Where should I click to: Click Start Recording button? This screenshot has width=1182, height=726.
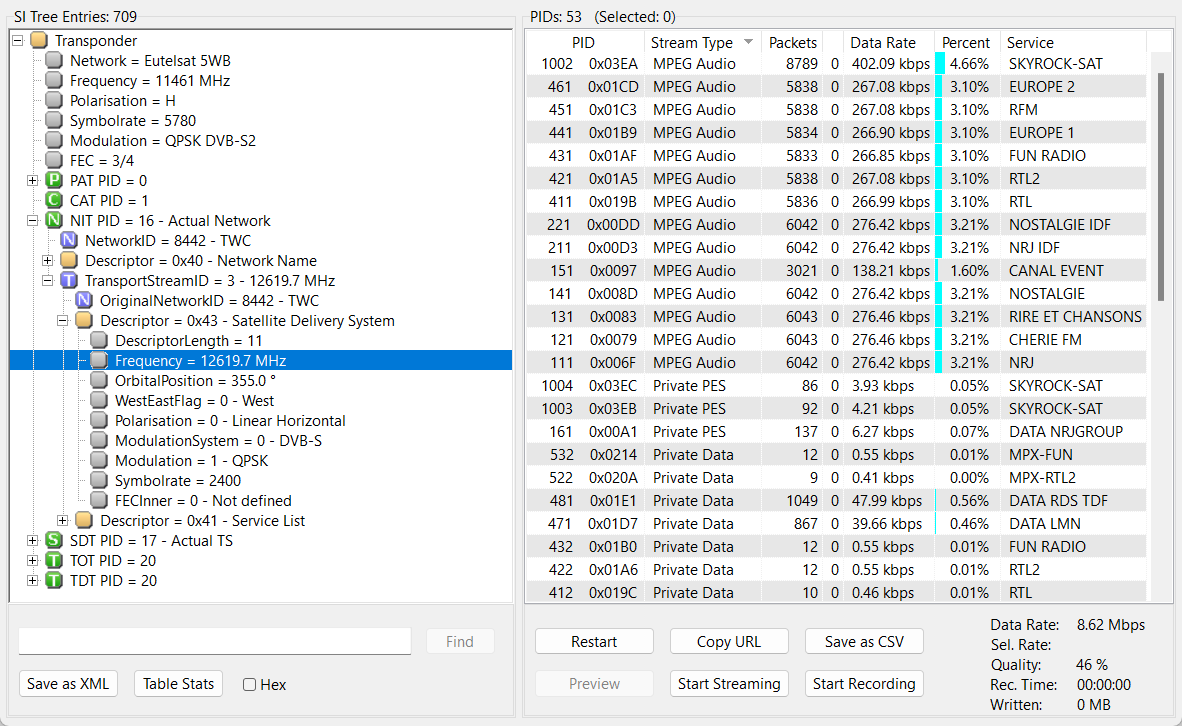pos(864,684)
